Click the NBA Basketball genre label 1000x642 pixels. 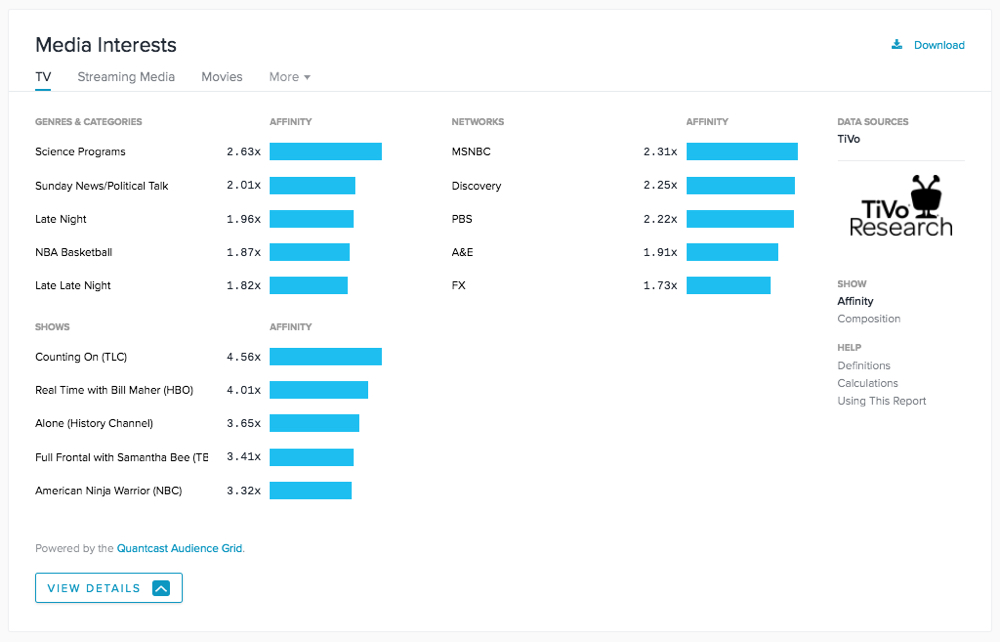[73, 252]
